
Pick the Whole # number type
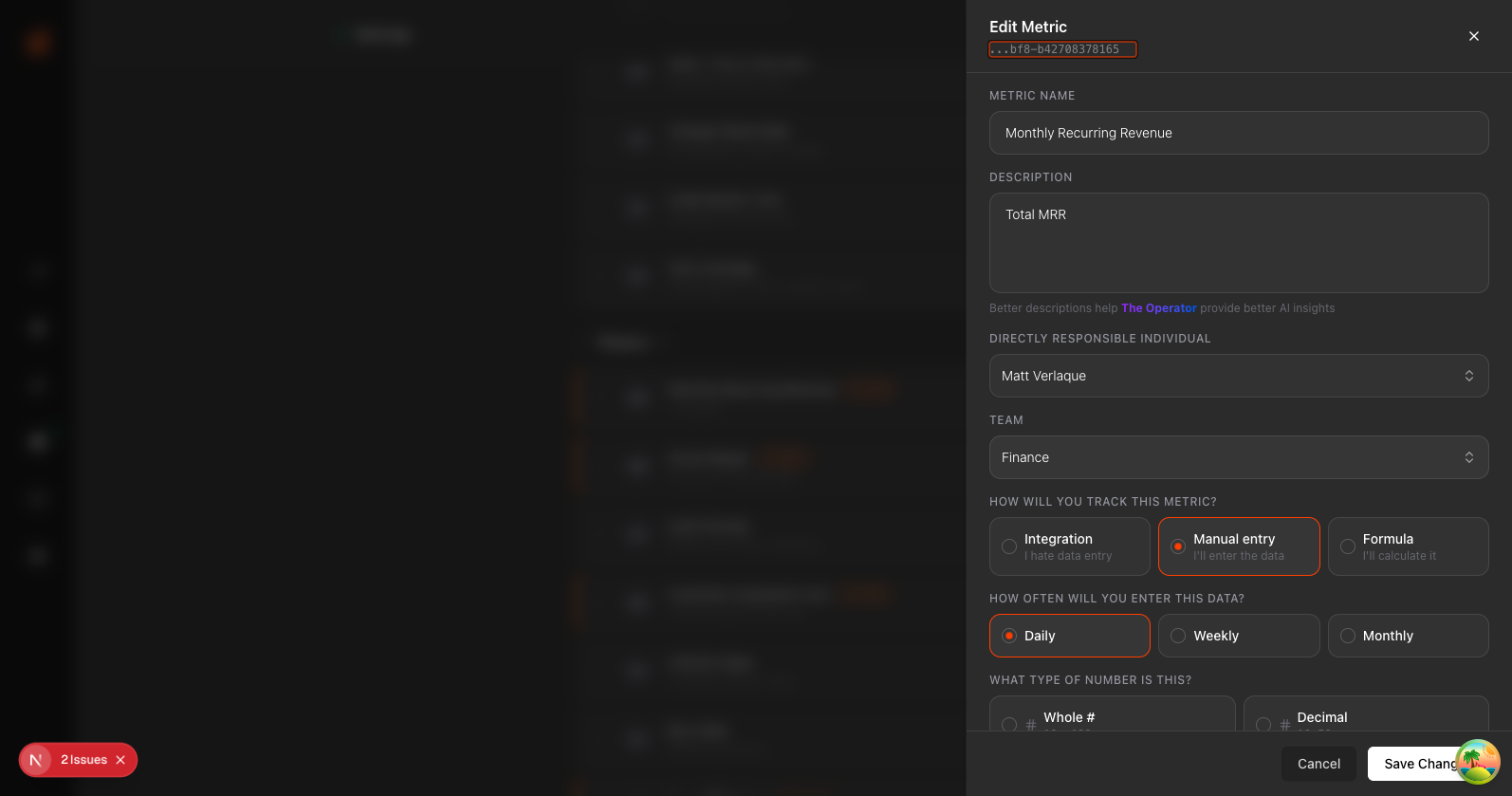tap(1112, 717)
